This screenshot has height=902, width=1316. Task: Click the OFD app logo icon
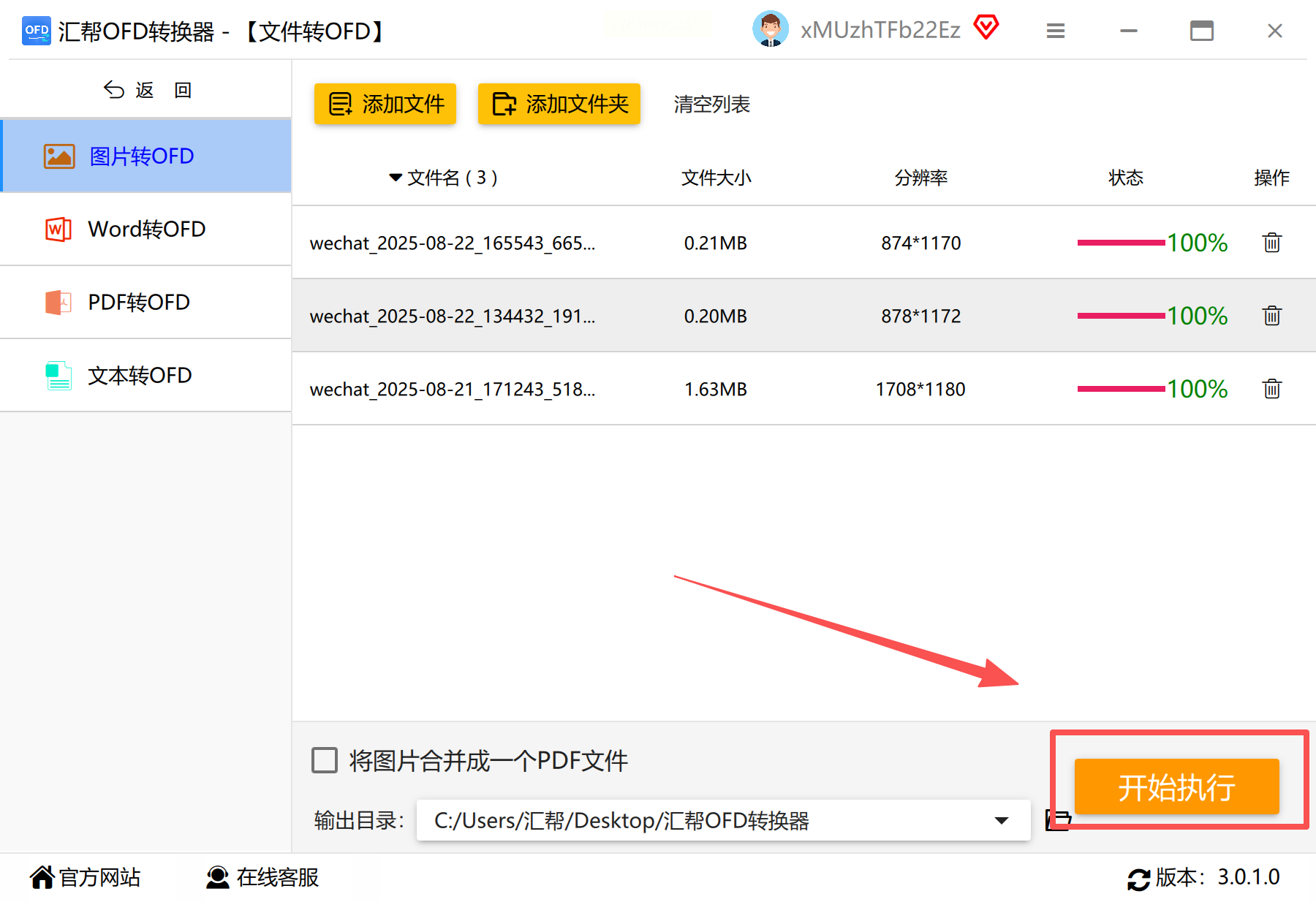pos(37,31)
